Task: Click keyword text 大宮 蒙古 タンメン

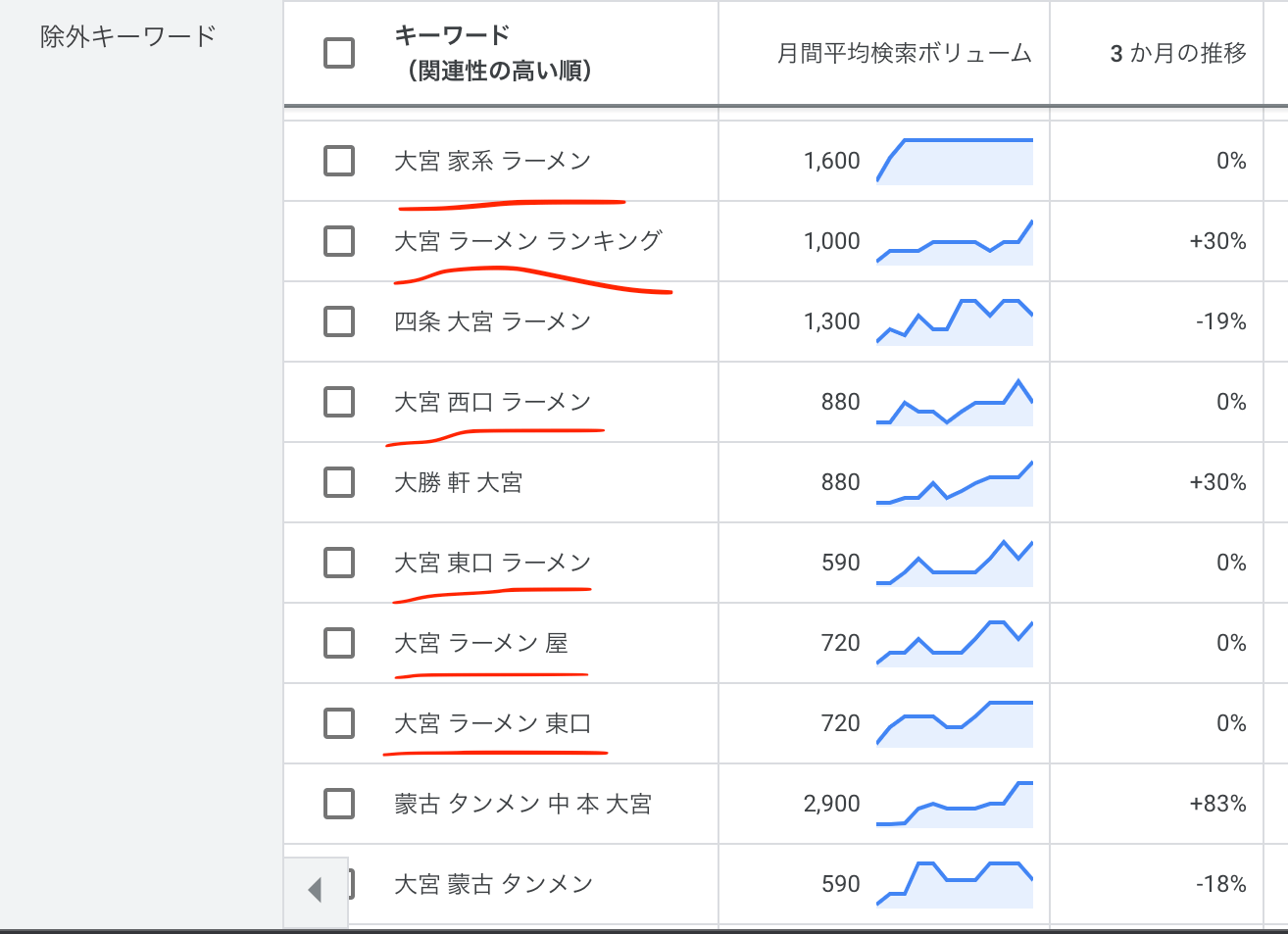Action: point(493,884)
